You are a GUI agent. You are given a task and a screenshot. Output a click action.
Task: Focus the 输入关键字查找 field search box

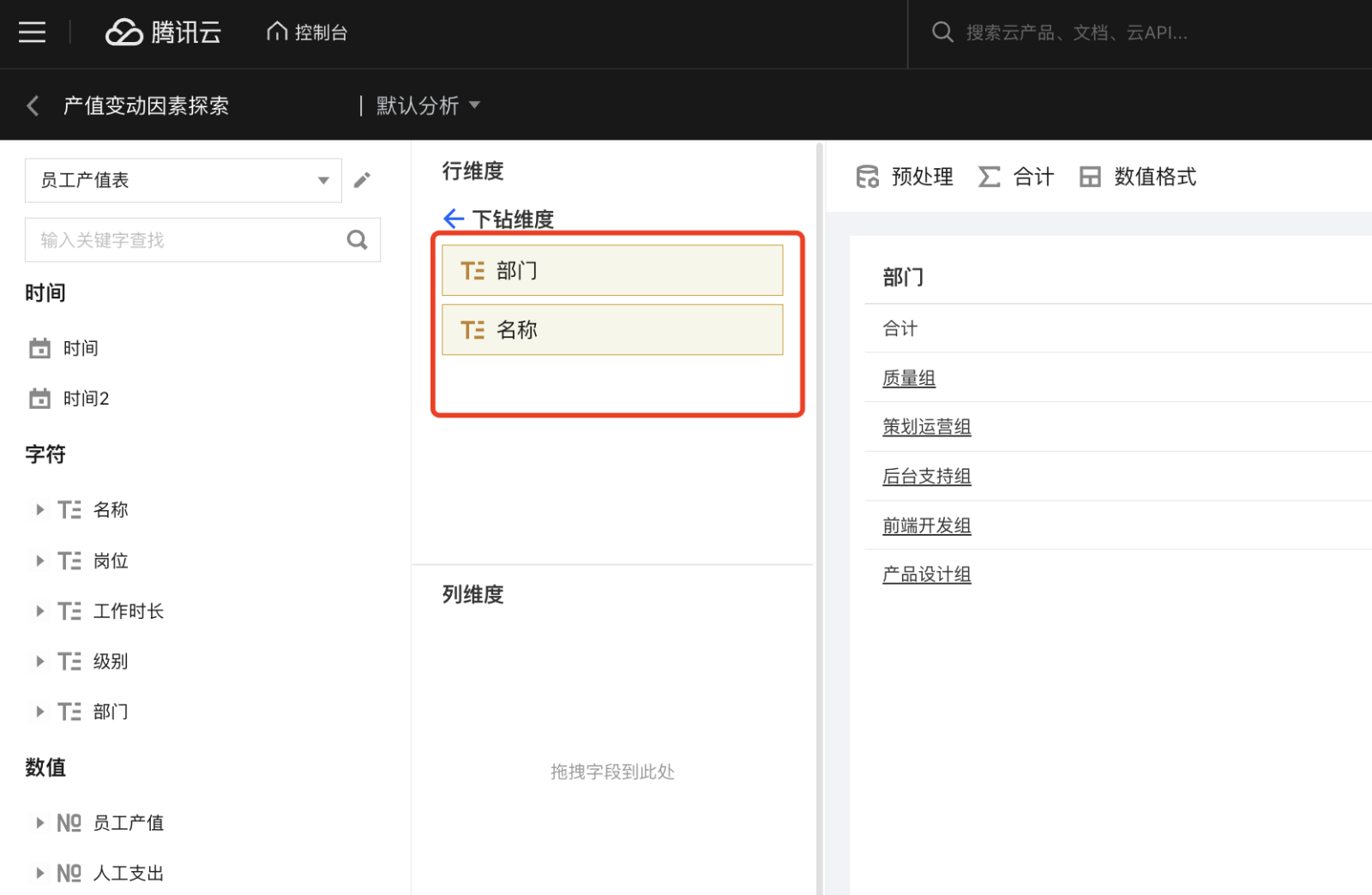coord(202,240)
